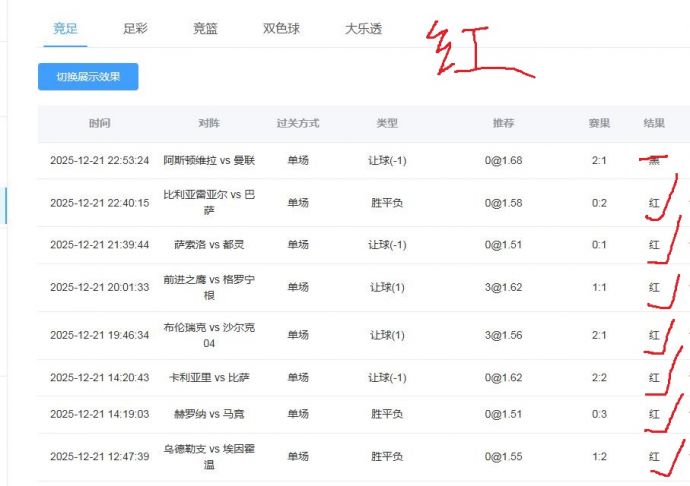
Task: Click the 对阵 column header
Action: (209, 124)
